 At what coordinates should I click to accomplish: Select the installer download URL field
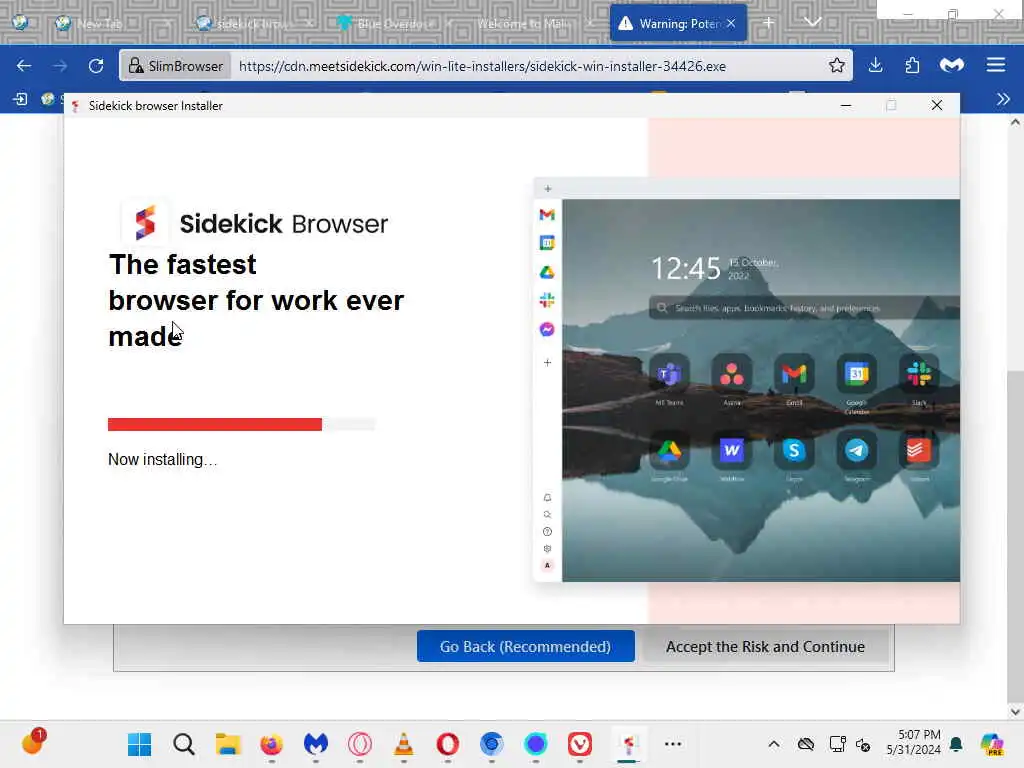coord(482,66)
